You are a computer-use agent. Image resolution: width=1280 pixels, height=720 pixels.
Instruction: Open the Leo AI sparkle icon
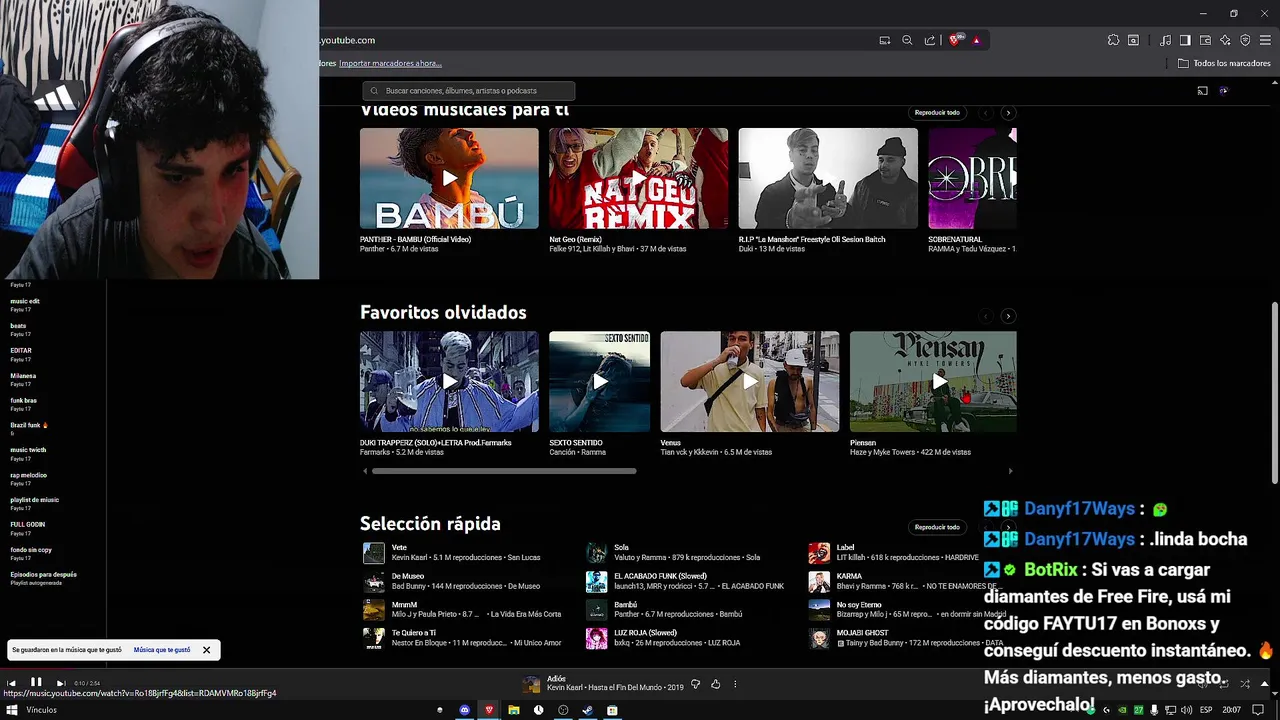1225,40
